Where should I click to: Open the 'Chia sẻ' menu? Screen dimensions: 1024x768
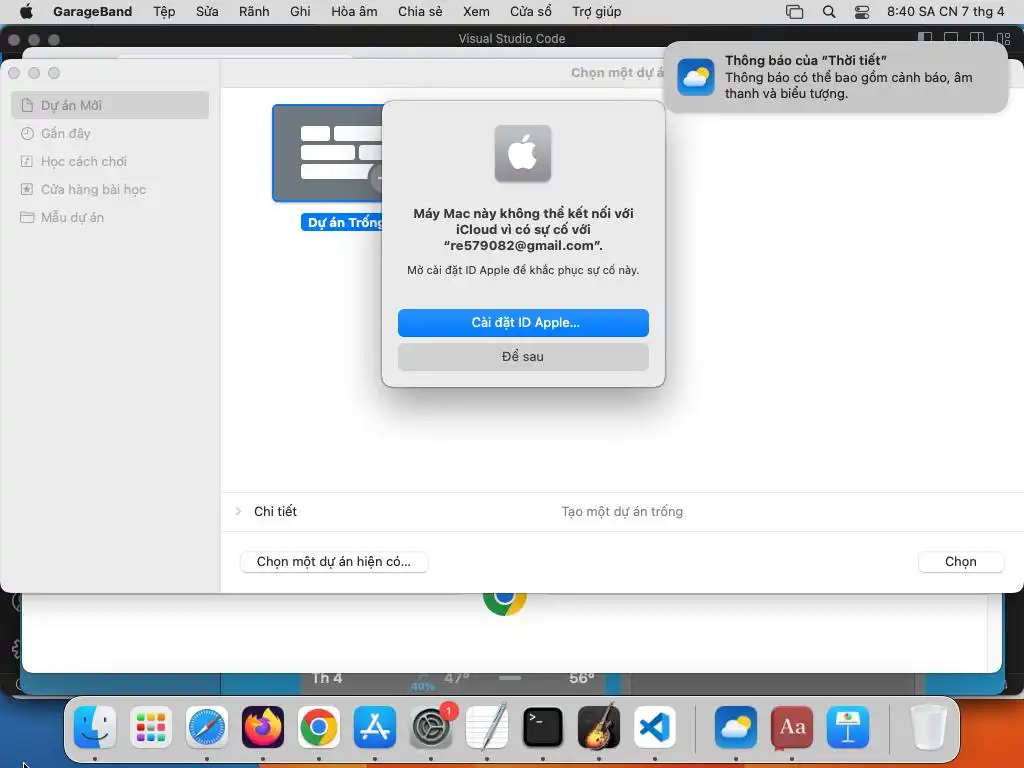pos(420,12)
